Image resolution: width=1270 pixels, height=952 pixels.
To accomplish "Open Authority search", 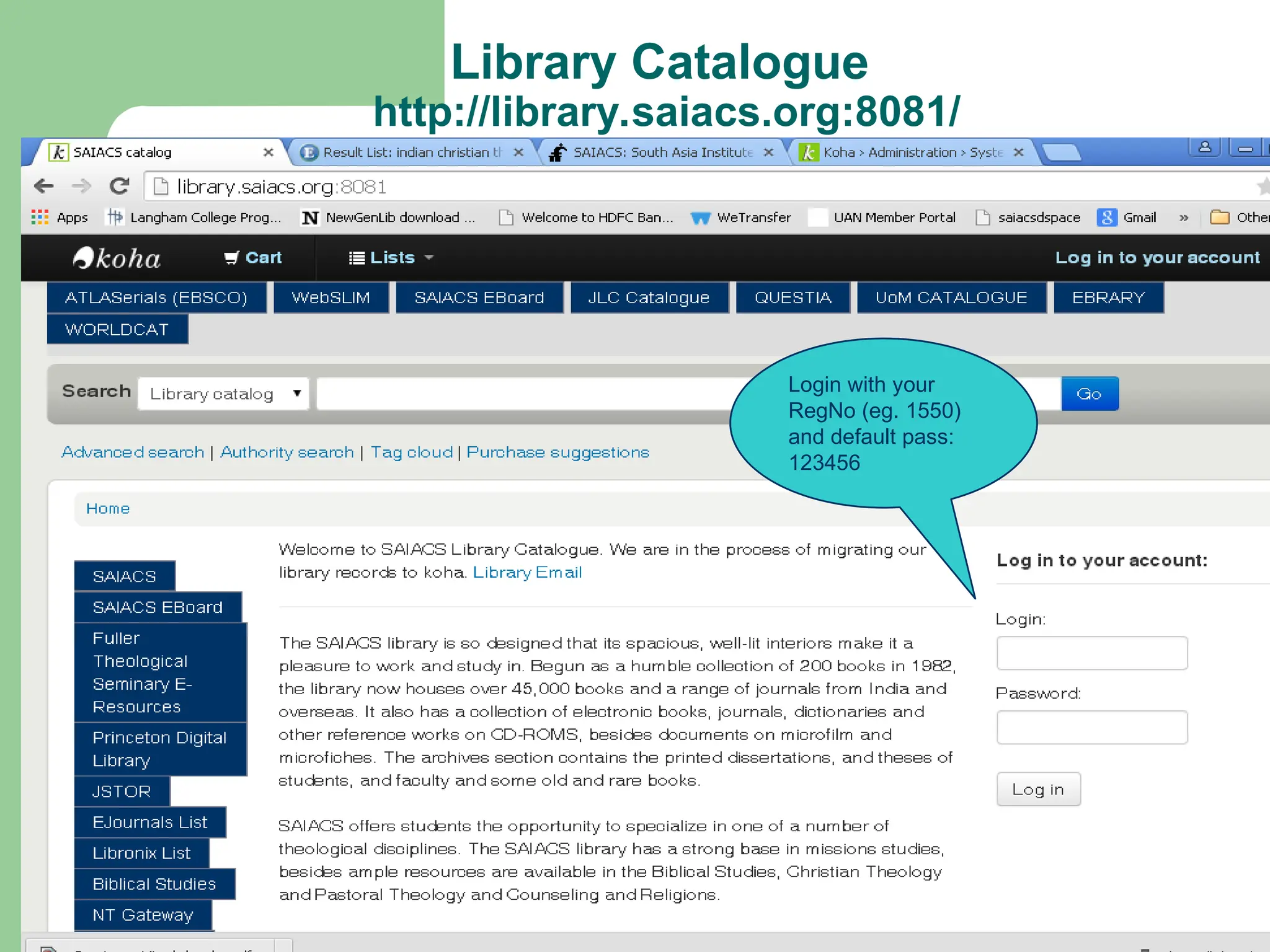I will (x=287, y=452).
